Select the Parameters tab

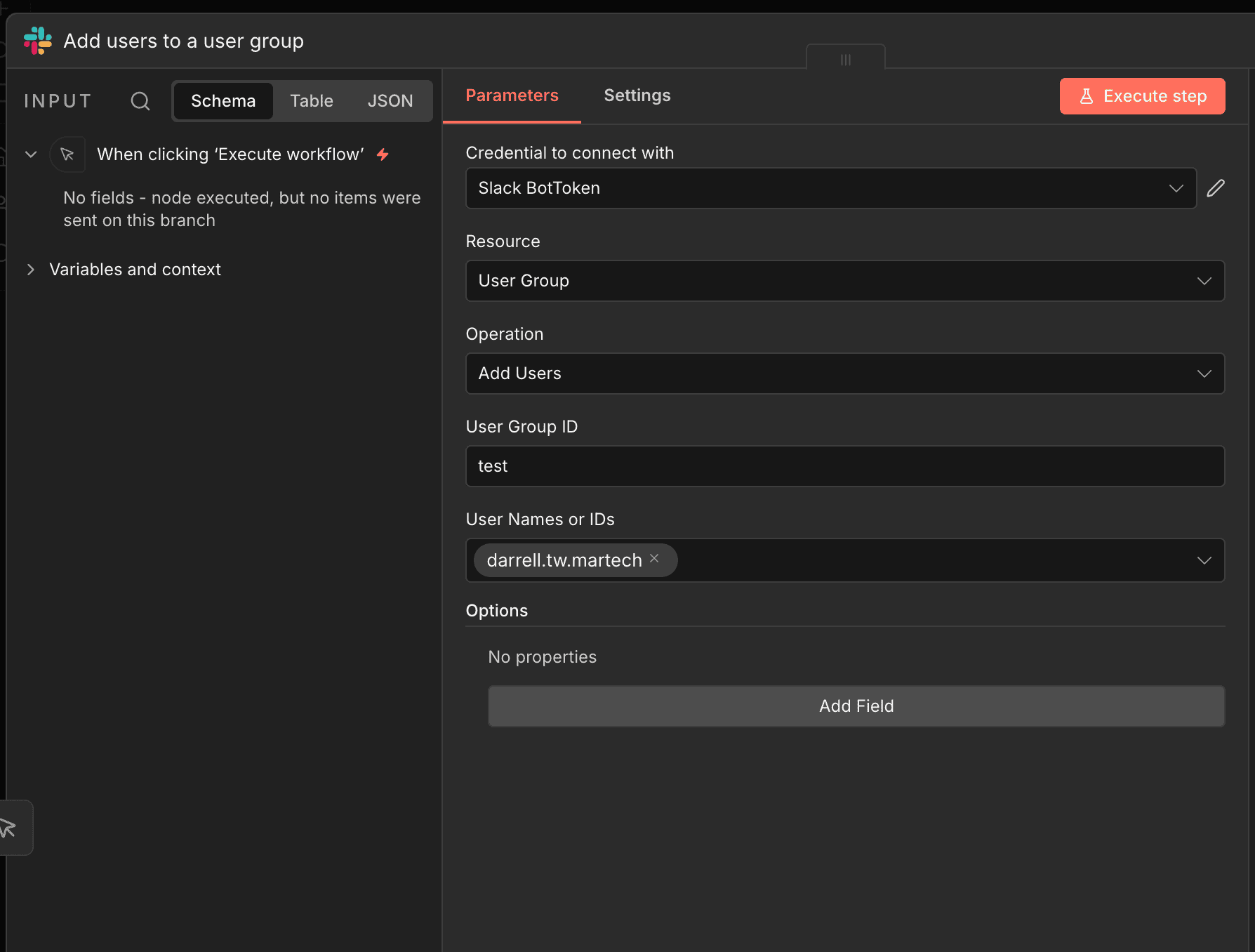click(512, 95)
